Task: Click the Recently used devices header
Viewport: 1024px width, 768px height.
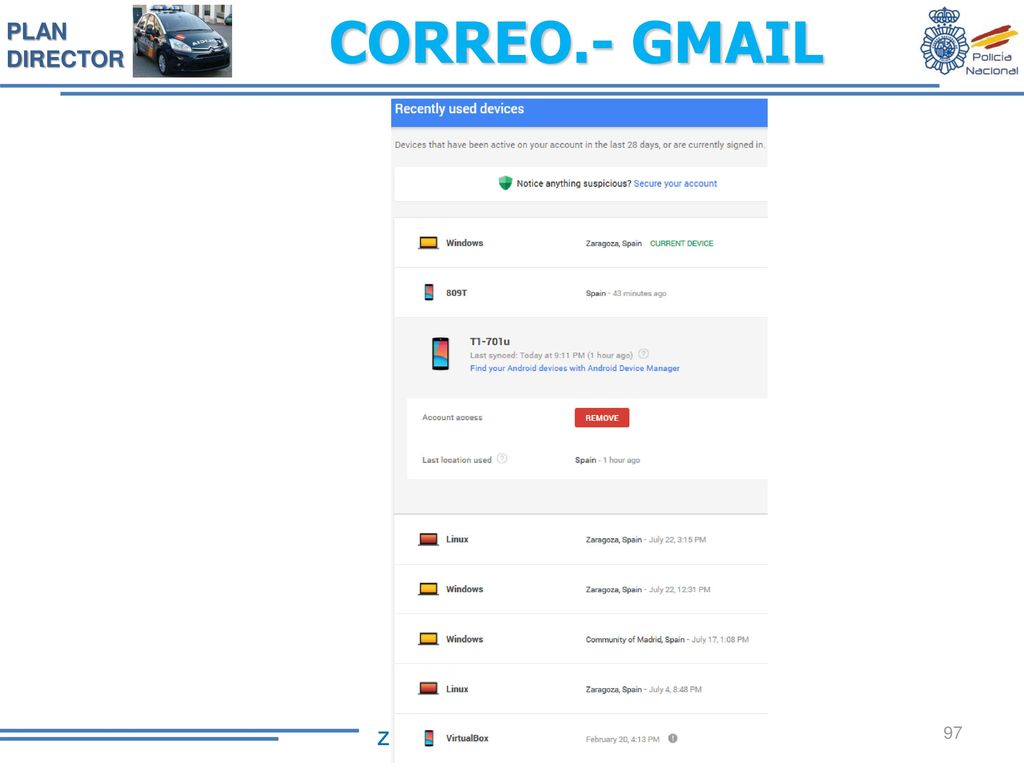Action: [459, 109]
